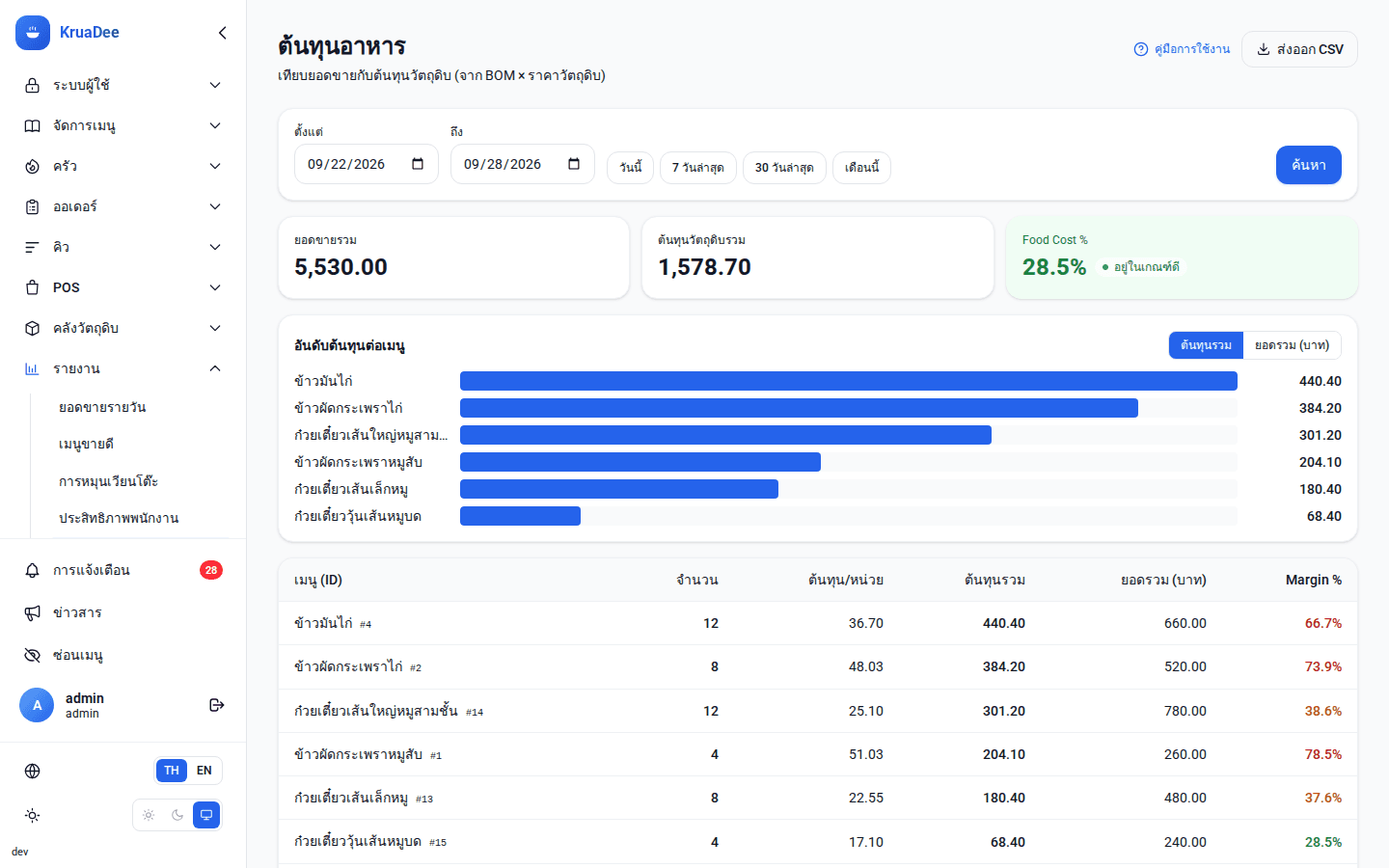1389x868 pixels.
Task: Switch language to EN
Action: [x=204, y=771]
